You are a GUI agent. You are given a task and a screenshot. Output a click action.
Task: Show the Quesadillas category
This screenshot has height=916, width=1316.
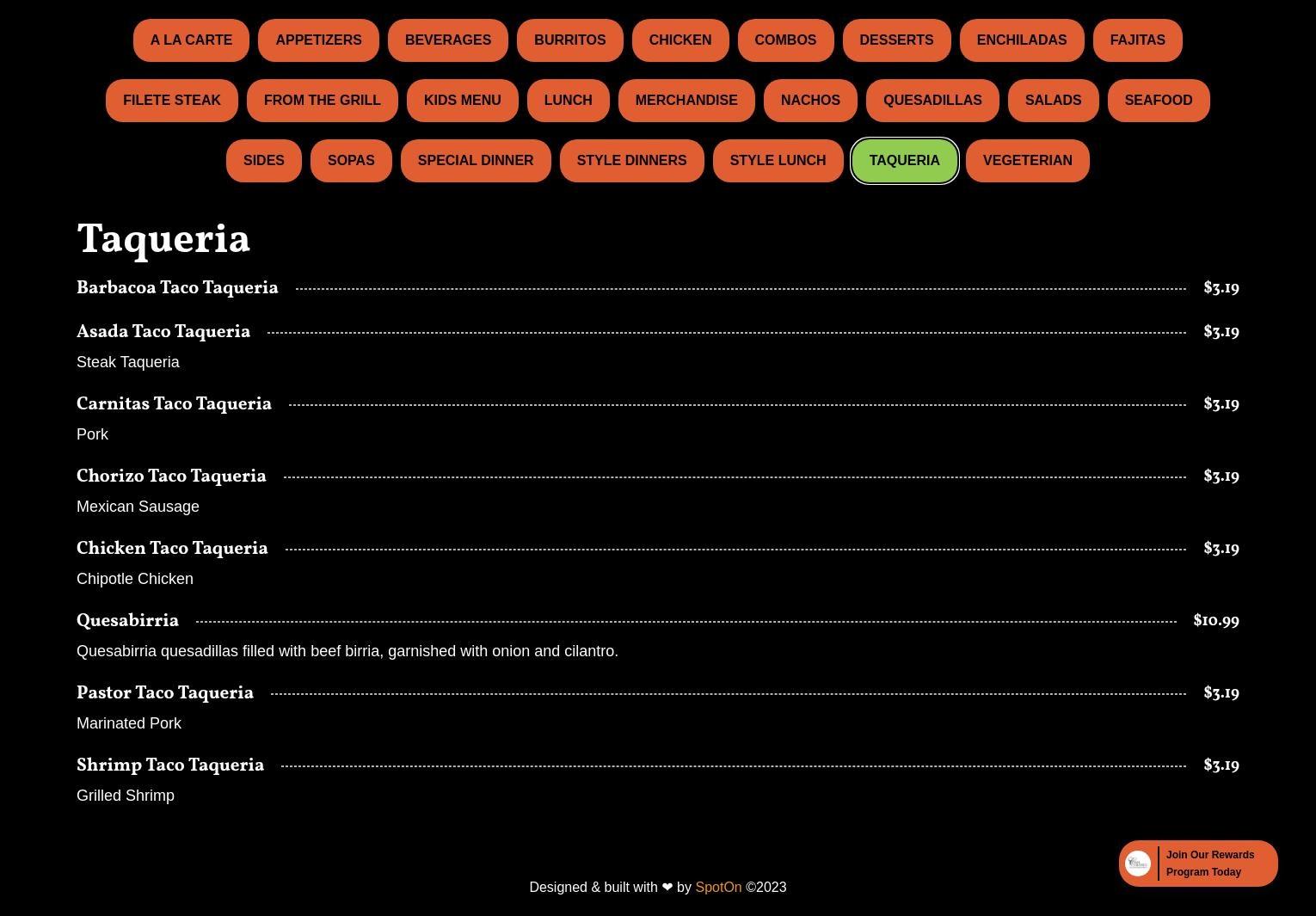coord(932,101)
